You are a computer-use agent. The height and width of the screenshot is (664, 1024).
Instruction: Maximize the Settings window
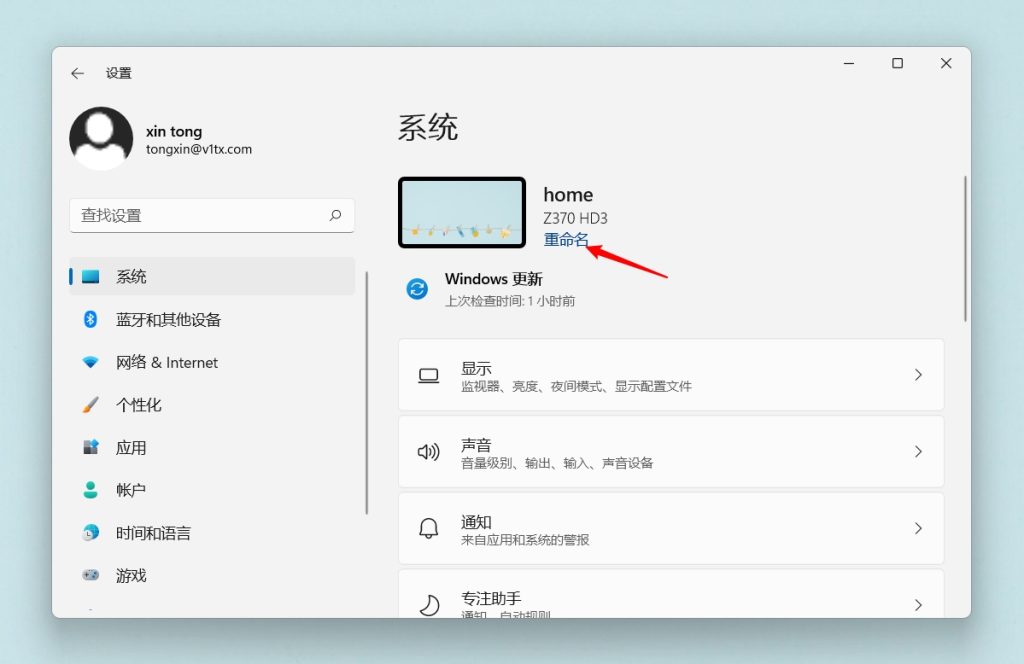897,63
